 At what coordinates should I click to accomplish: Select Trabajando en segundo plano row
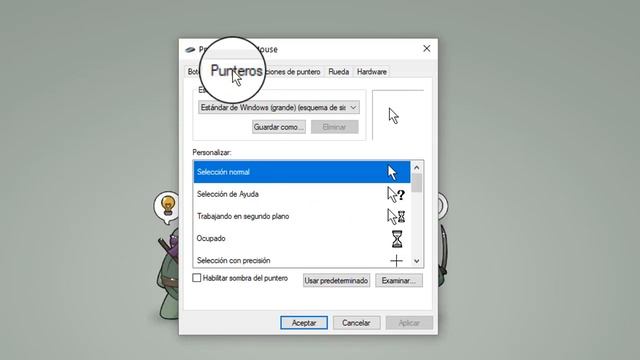point(302,216)
